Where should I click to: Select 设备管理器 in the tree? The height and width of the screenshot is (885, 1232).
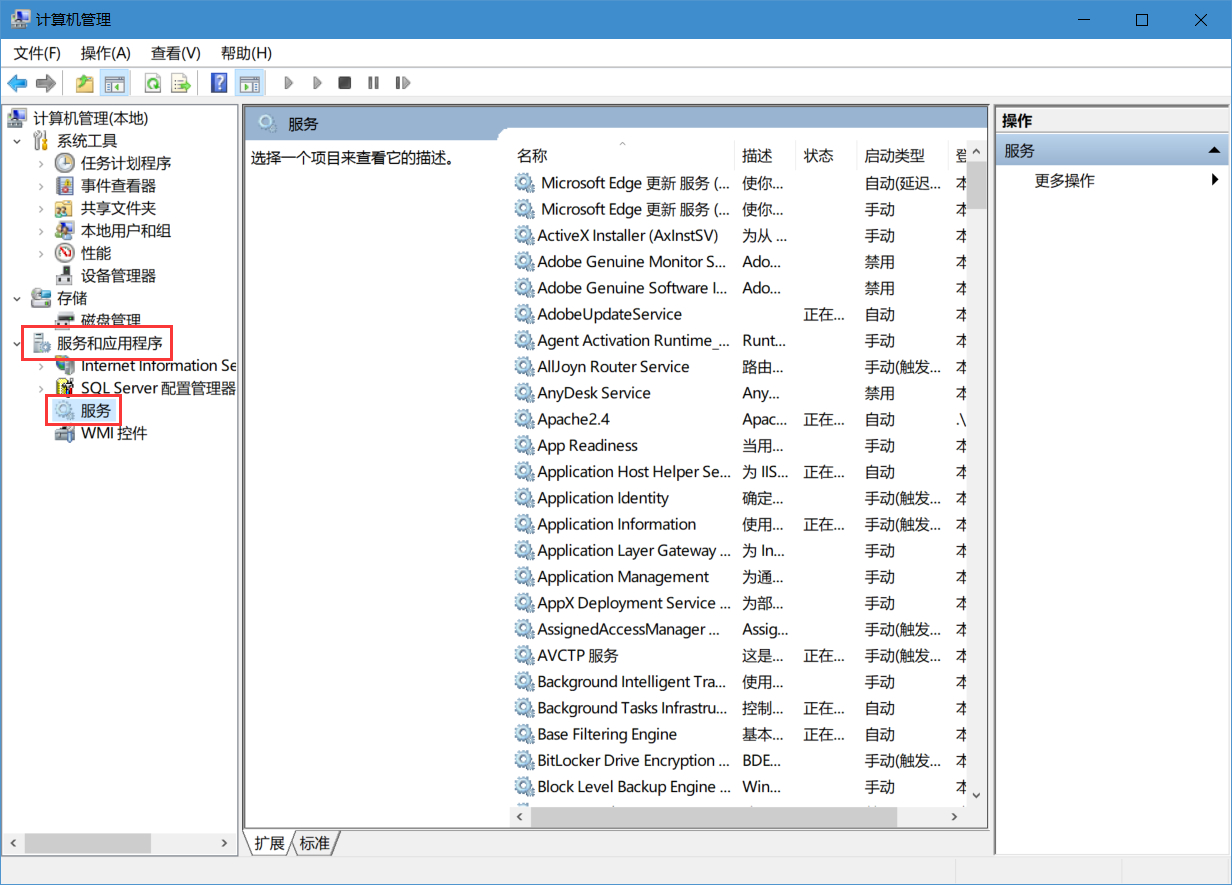(x=118, y=276)
